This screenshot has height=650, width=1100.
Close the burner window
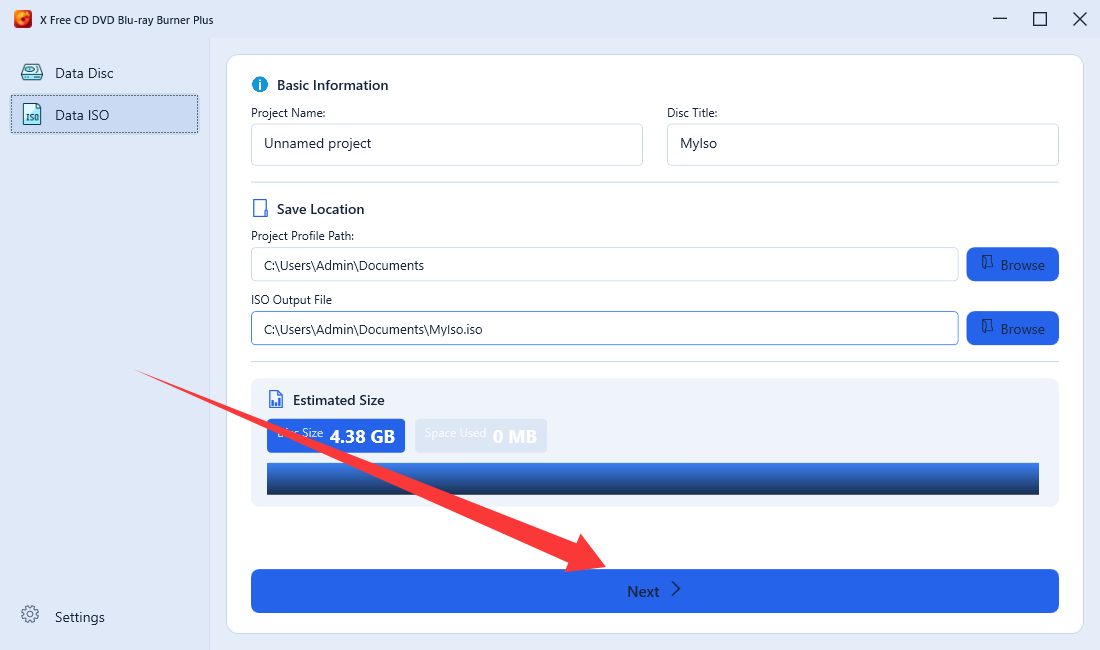(x=1080, y=19)
